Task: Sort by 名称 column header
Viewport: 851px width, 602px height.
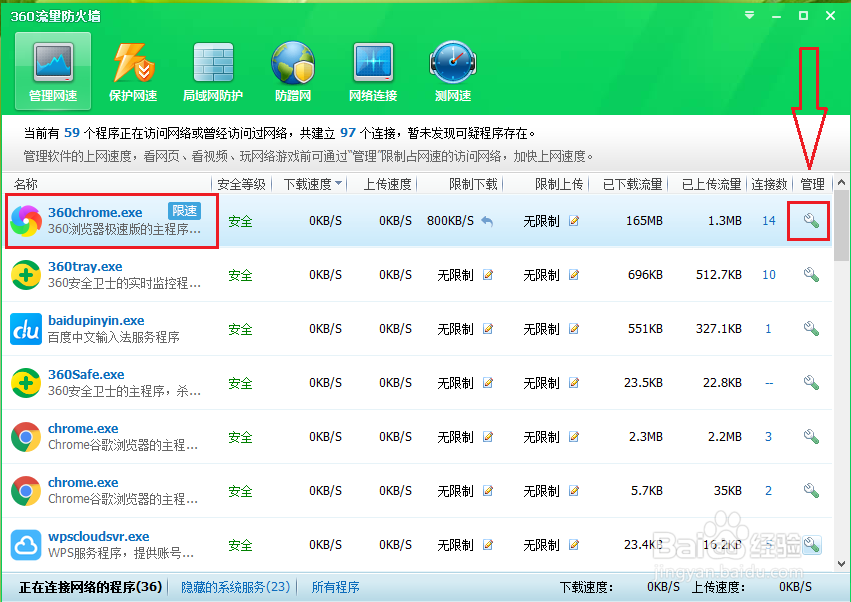Action: pos(26,184)
